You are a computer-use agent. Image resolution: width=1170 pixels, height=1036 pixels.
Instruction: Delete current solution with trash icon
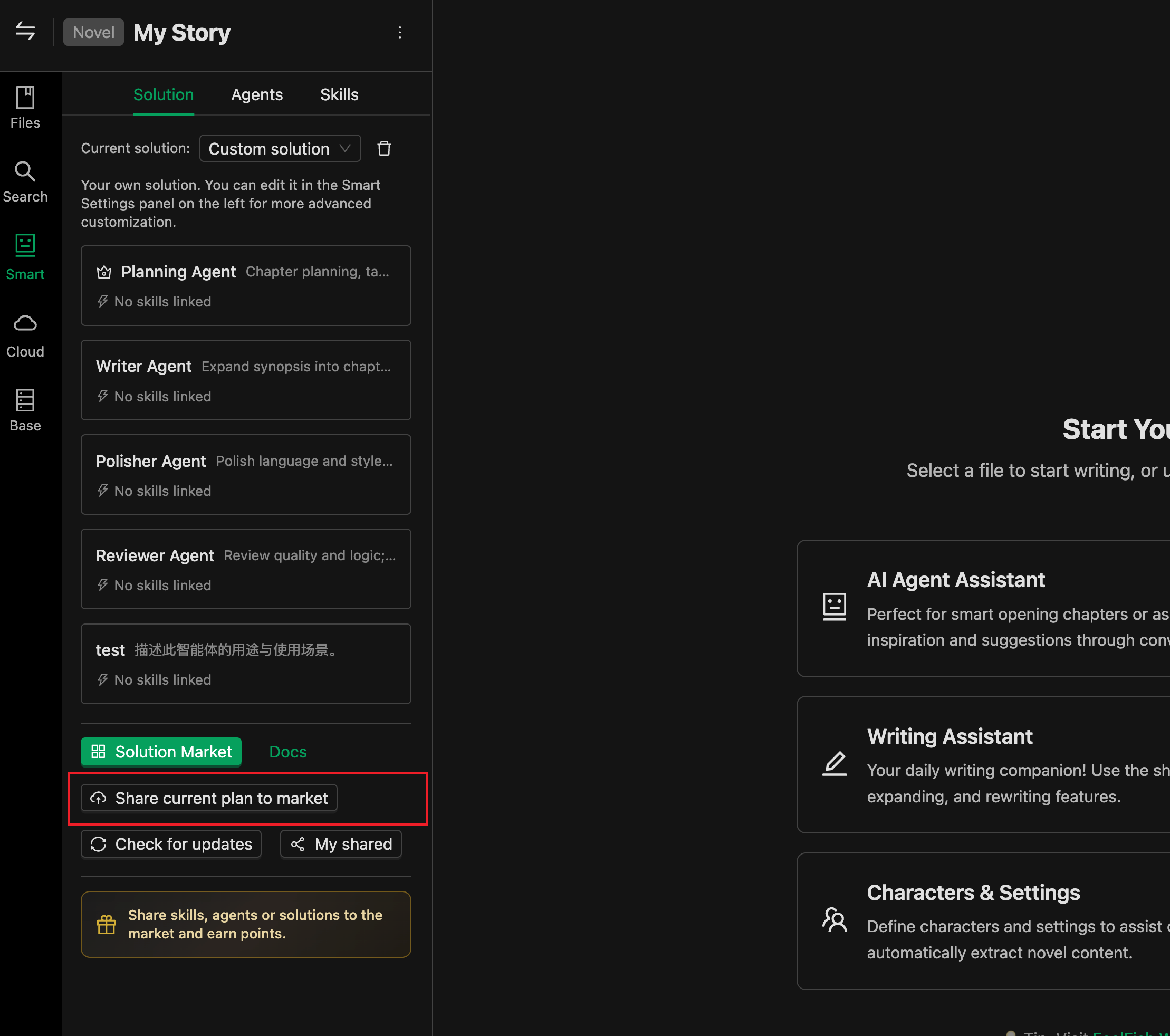[x=384, y=149]
